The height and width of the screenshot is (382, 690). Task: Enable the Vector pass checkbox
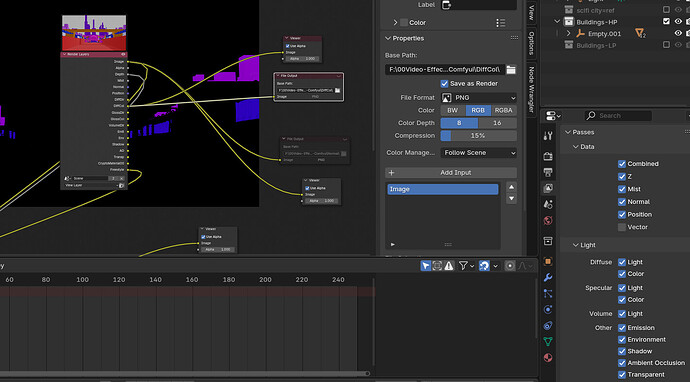(622, 227)
